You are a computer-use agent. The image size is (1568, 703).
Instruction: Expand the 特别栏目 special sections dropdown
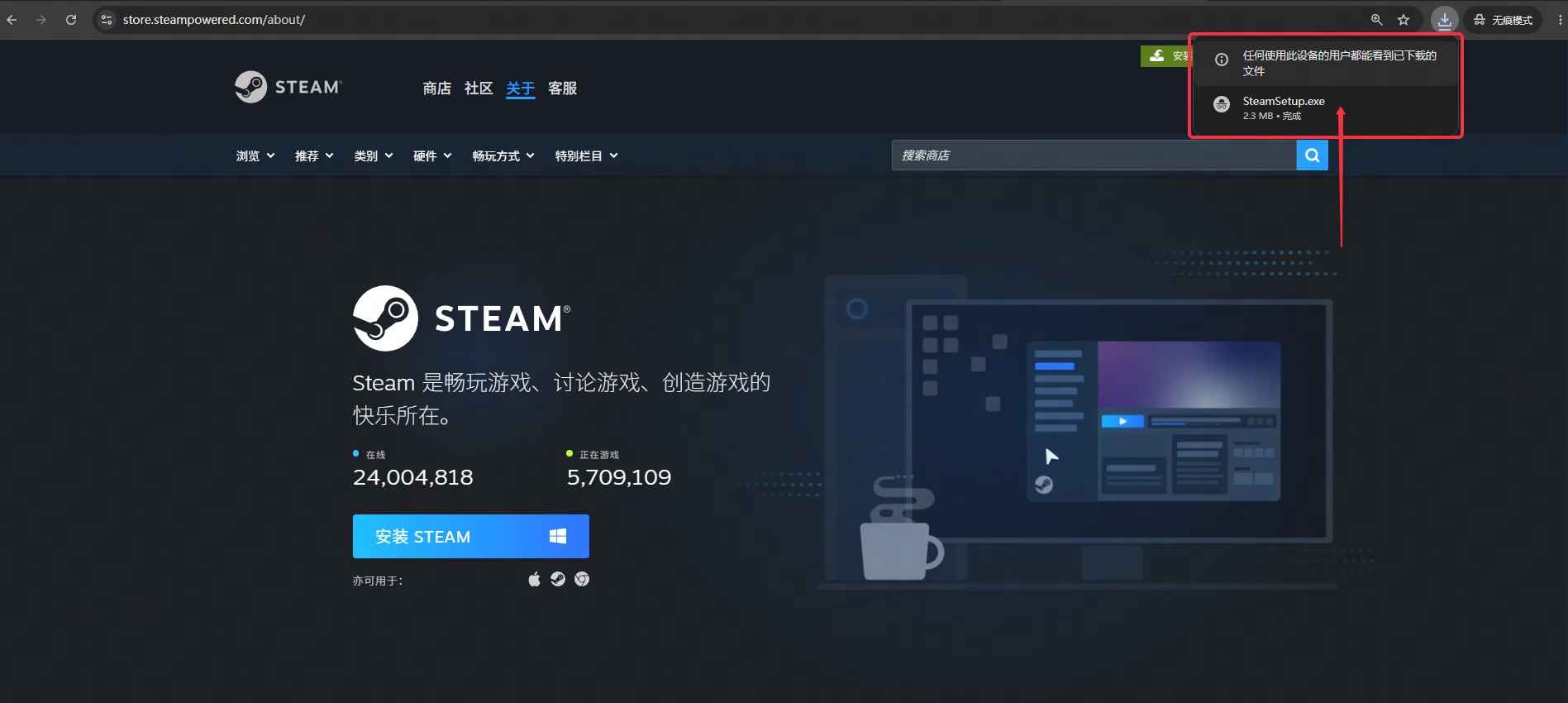[587, 156]
